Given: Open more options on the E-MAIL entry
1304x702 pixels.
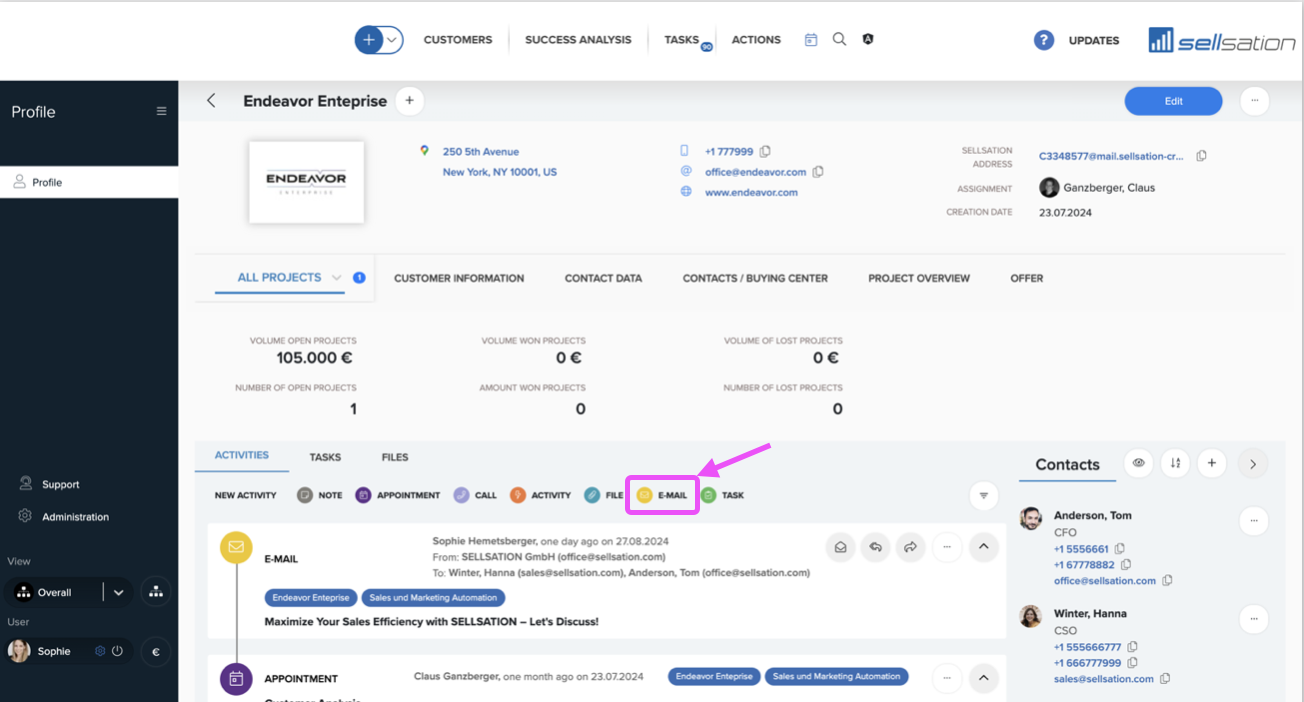Looking at the screenshot, I should (947, 547).
